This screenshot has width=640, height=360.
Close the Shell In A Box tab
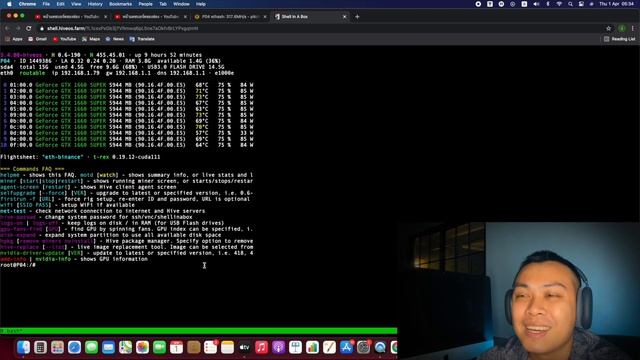click(344, 17)
